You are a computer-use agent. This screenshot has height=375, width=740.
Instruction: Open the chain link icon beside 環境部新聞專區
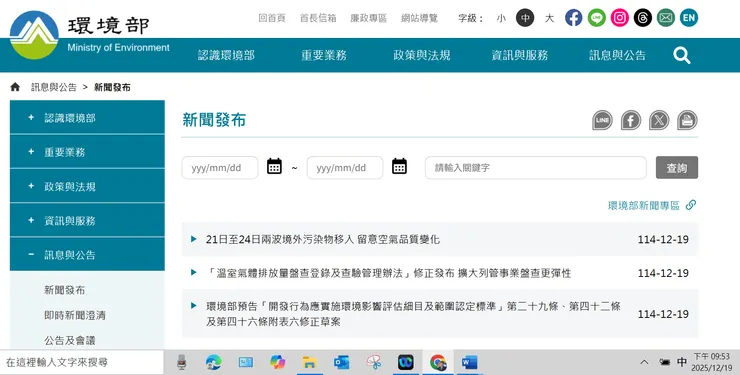pyautogui.click(x=691, y=205)
